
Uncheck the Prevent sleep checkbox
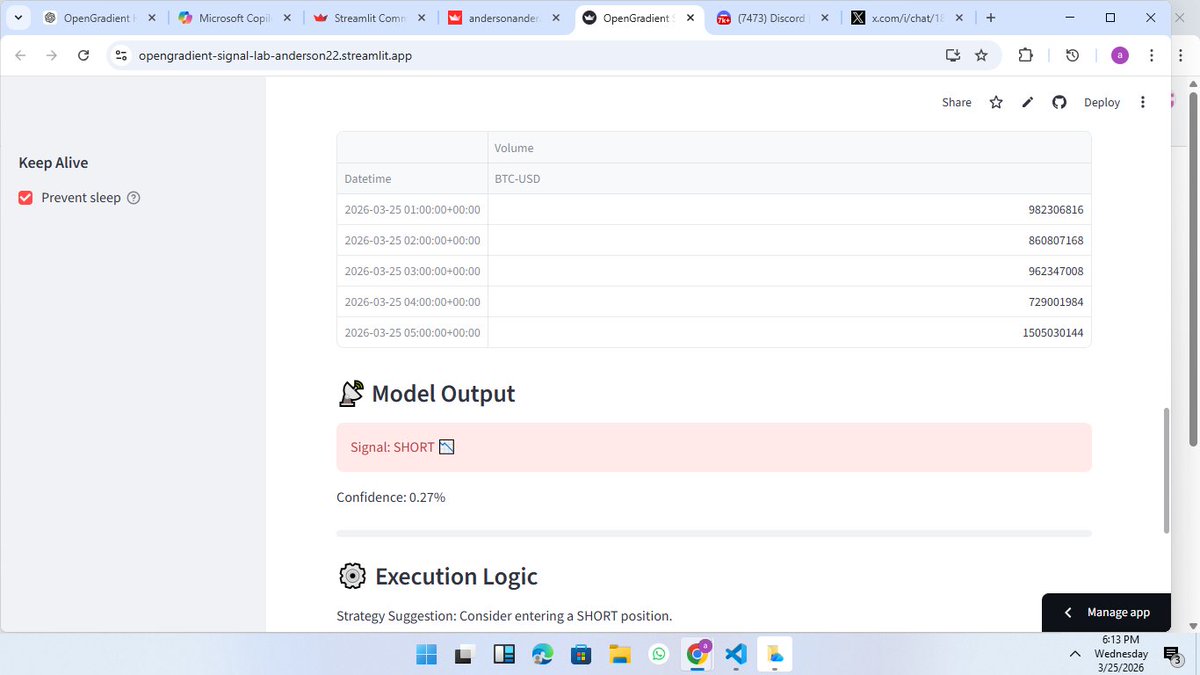pos(26,198)
